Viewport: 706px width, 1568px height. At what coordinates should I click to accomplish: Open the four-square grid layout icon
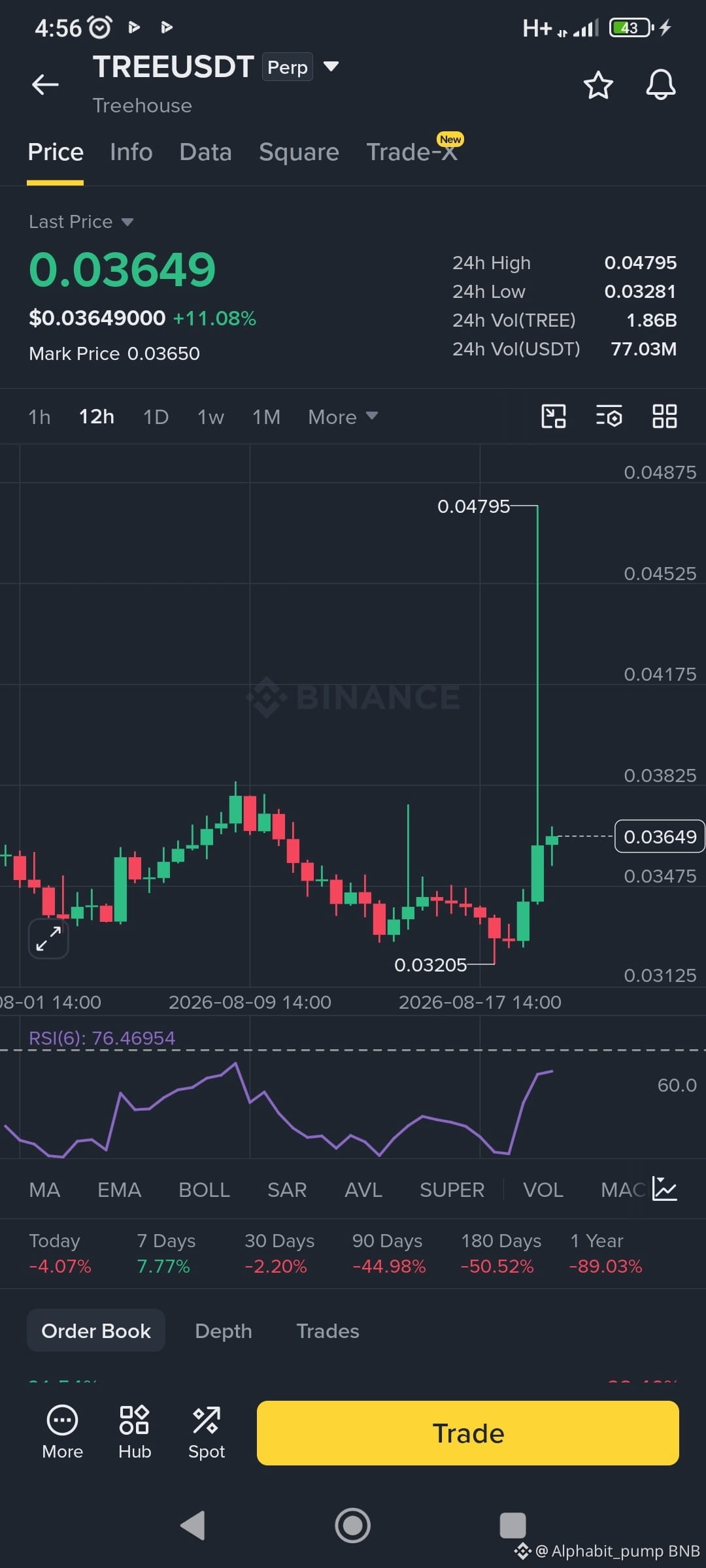[x=665, y=416]
